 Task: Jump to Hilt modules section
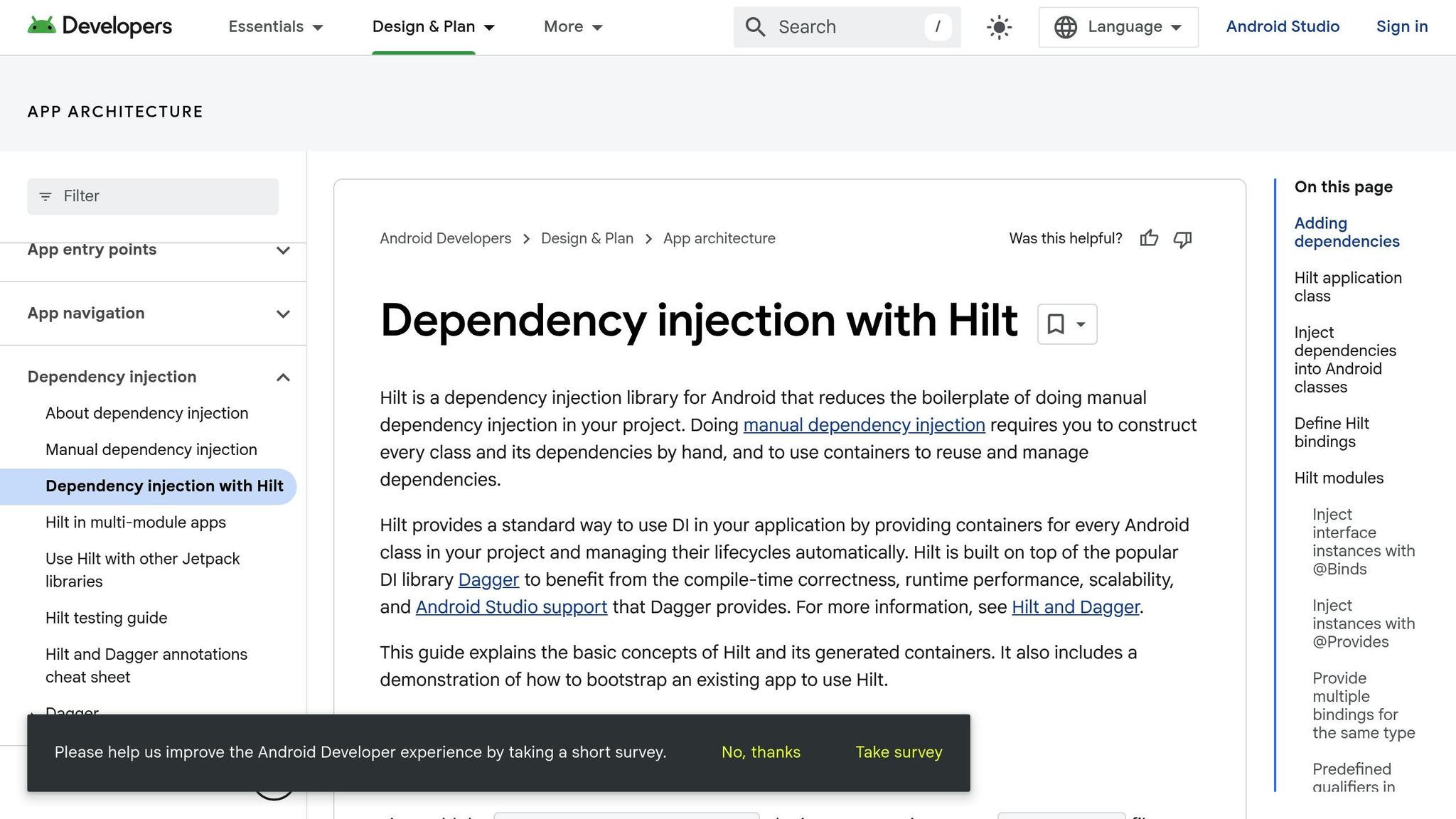1339,478
